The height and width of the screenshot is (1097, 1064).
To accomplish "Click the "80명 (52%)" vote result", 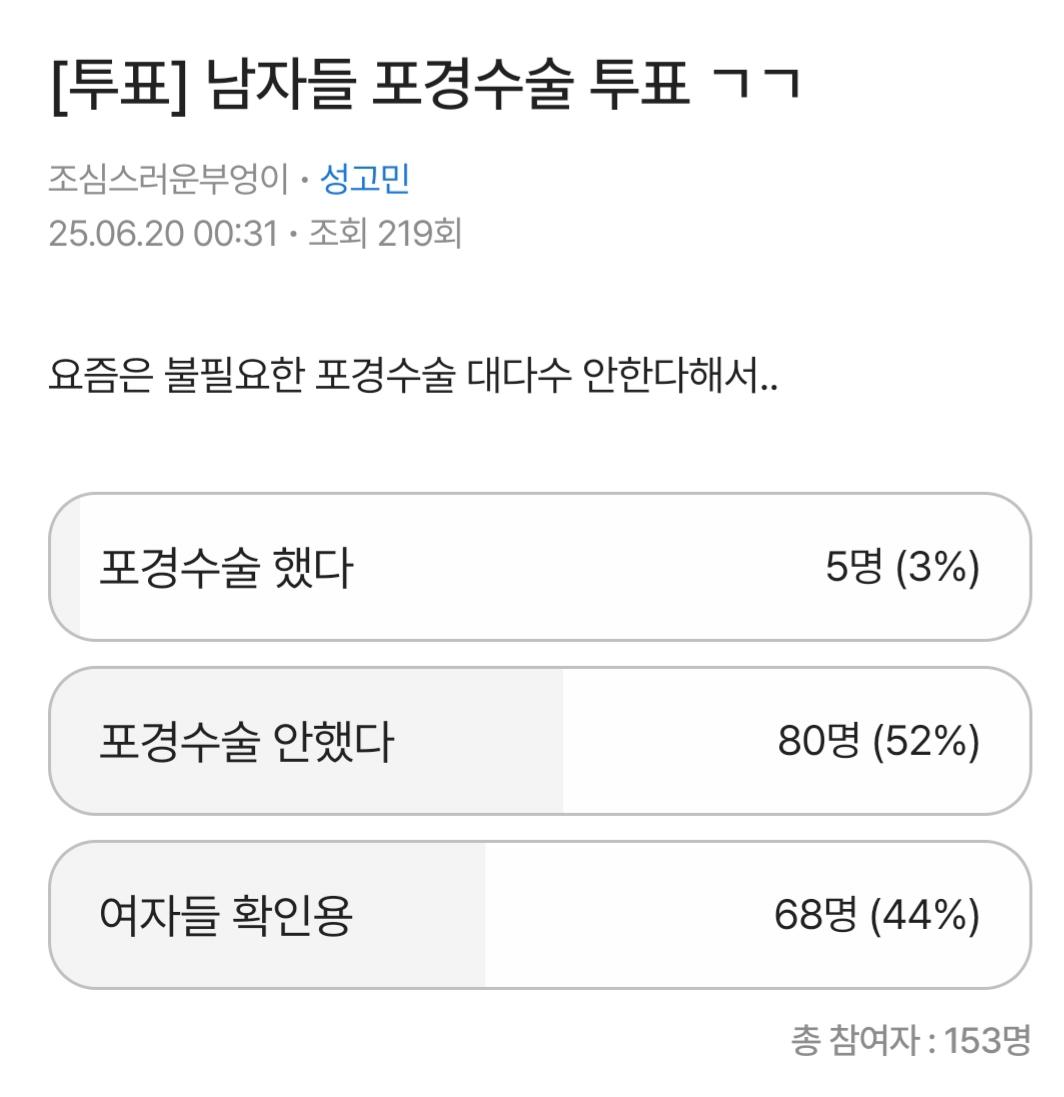I will pos(878,742).
